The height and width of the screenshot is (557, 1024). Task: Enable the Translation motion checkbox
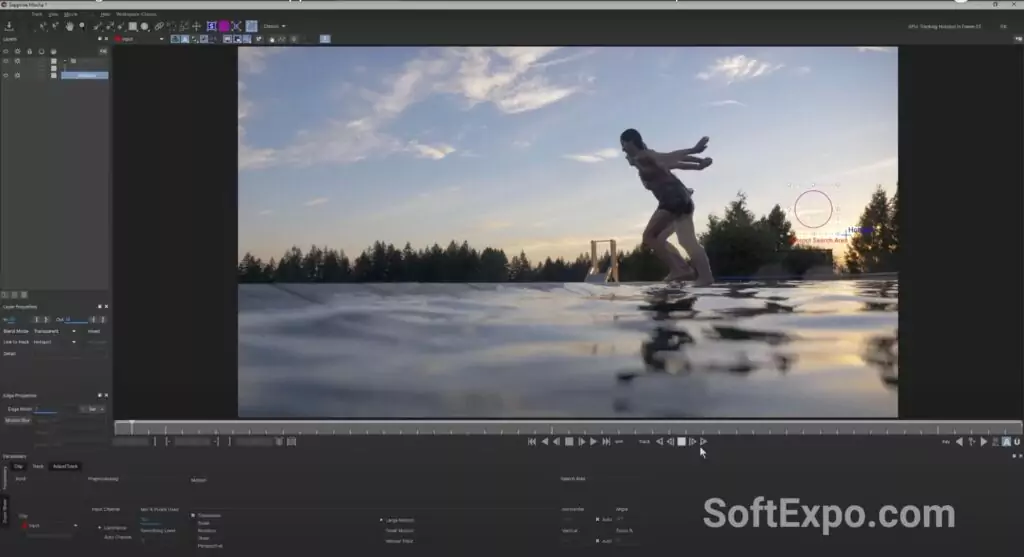(x=193, y=516)
